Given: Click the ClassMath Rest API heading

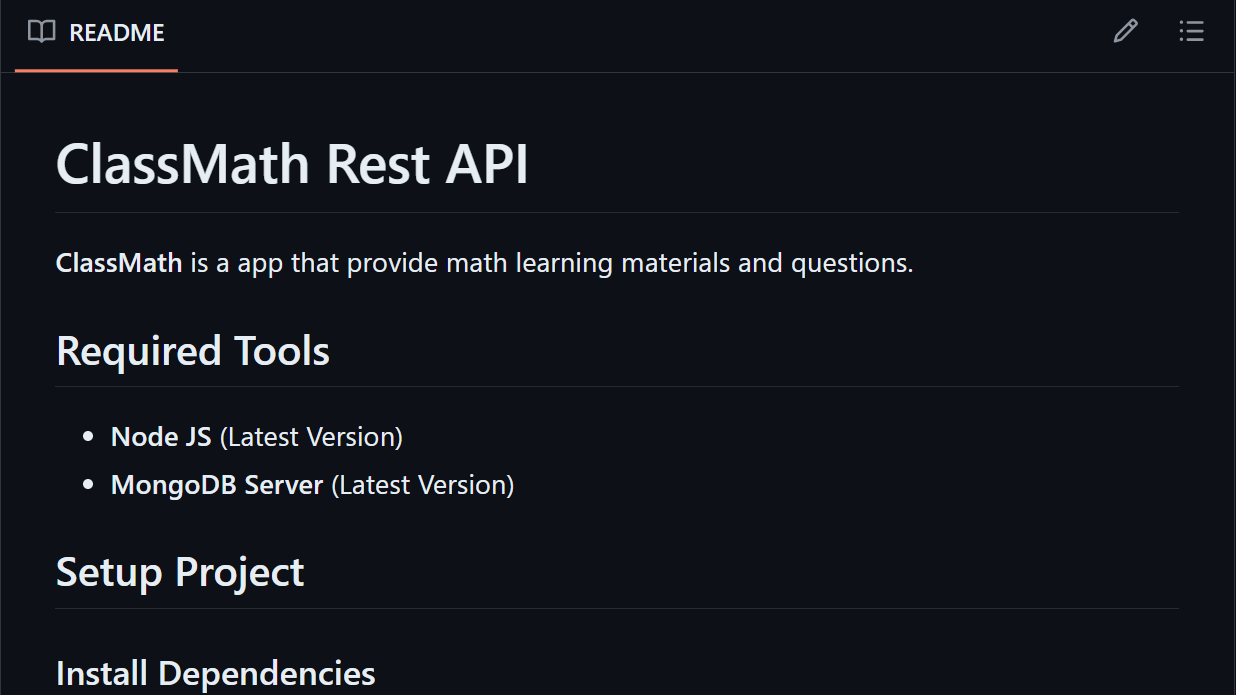Looking at the screenshot, I should (x=292, y=164).
